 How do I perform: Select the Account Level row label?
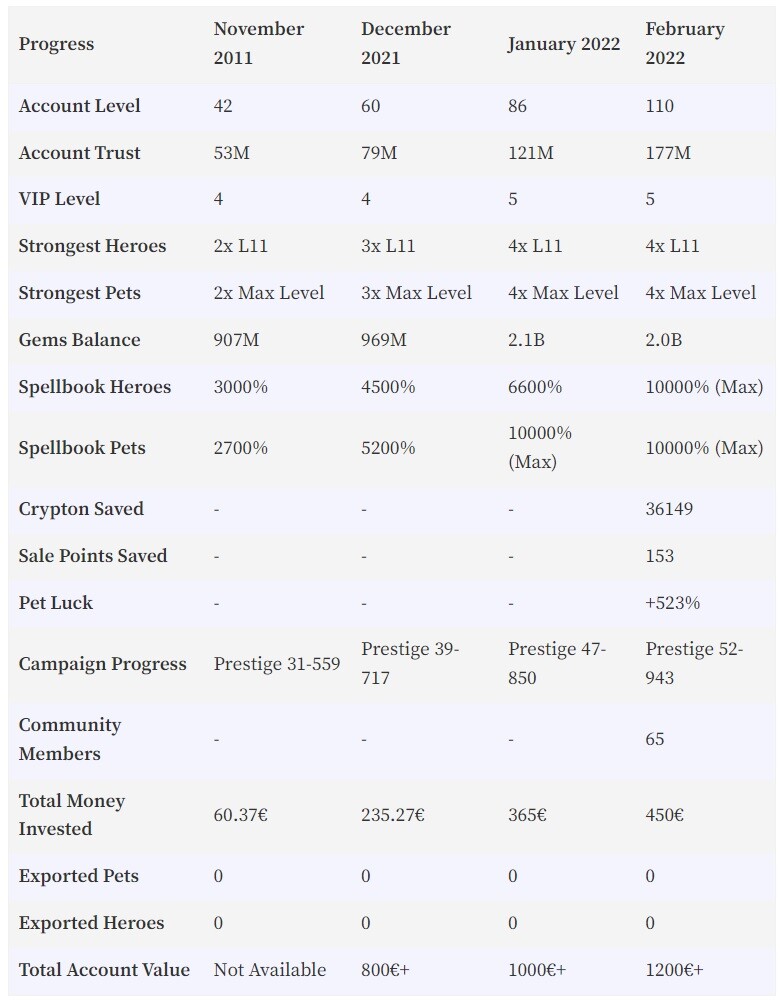pos(79,105)
